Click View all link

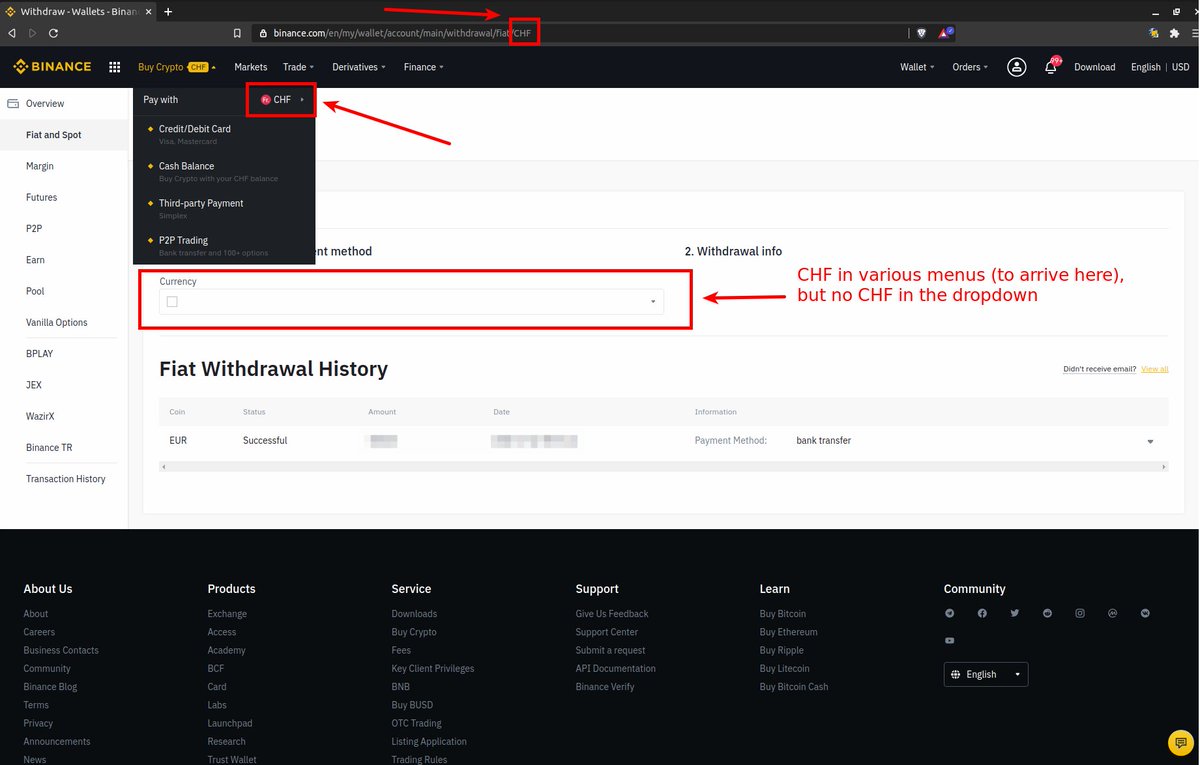[x=1155, y=369]
